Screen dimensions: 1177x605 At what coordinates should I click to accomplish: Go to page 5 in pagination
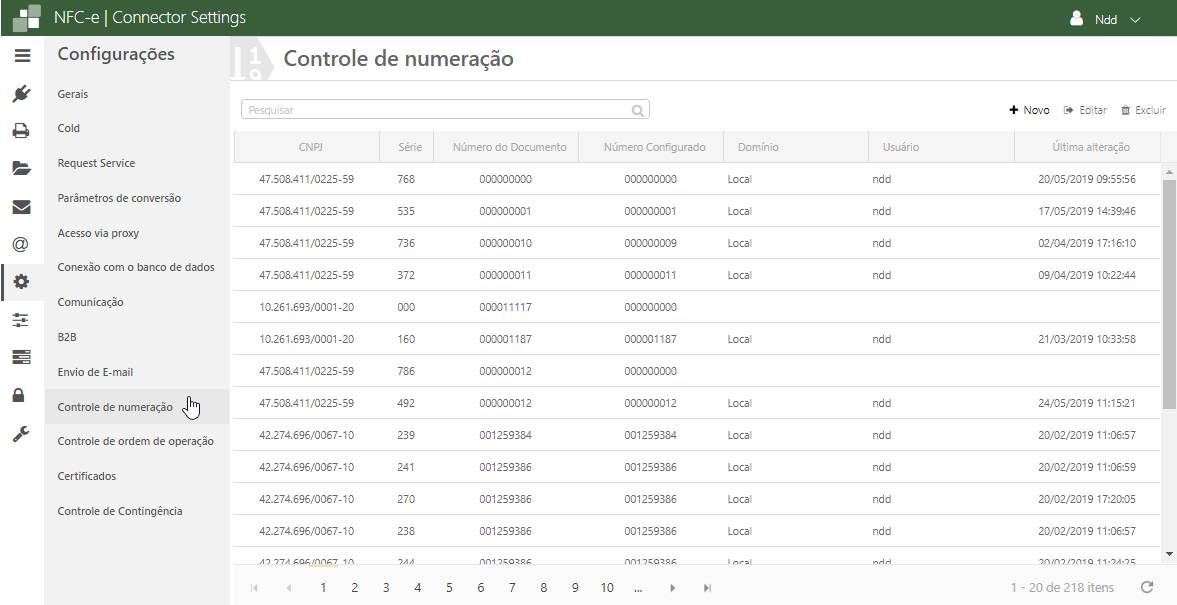coord(449,588)
